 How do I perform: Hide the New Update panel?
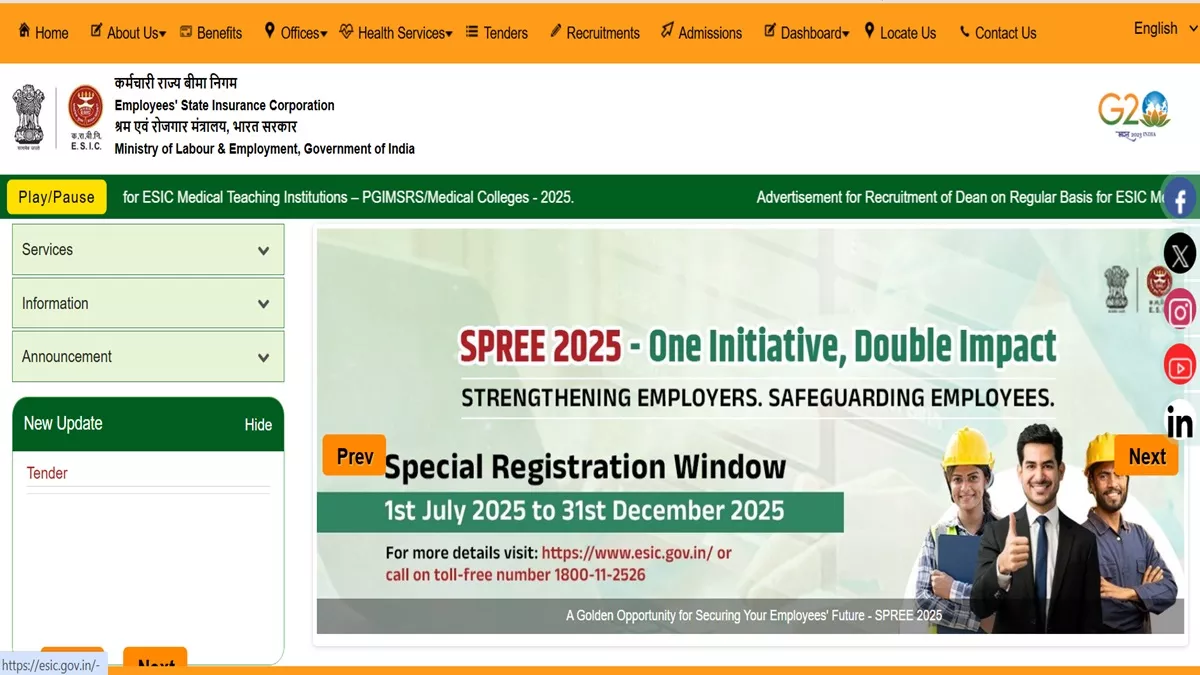click(x=258, y=425)
